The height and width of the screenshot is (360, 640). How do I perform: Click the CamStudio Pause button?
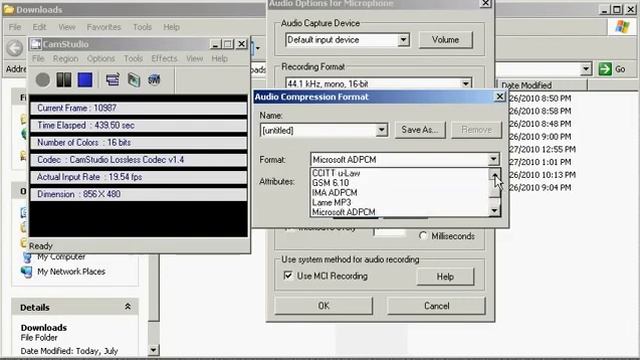click(64, 80)
